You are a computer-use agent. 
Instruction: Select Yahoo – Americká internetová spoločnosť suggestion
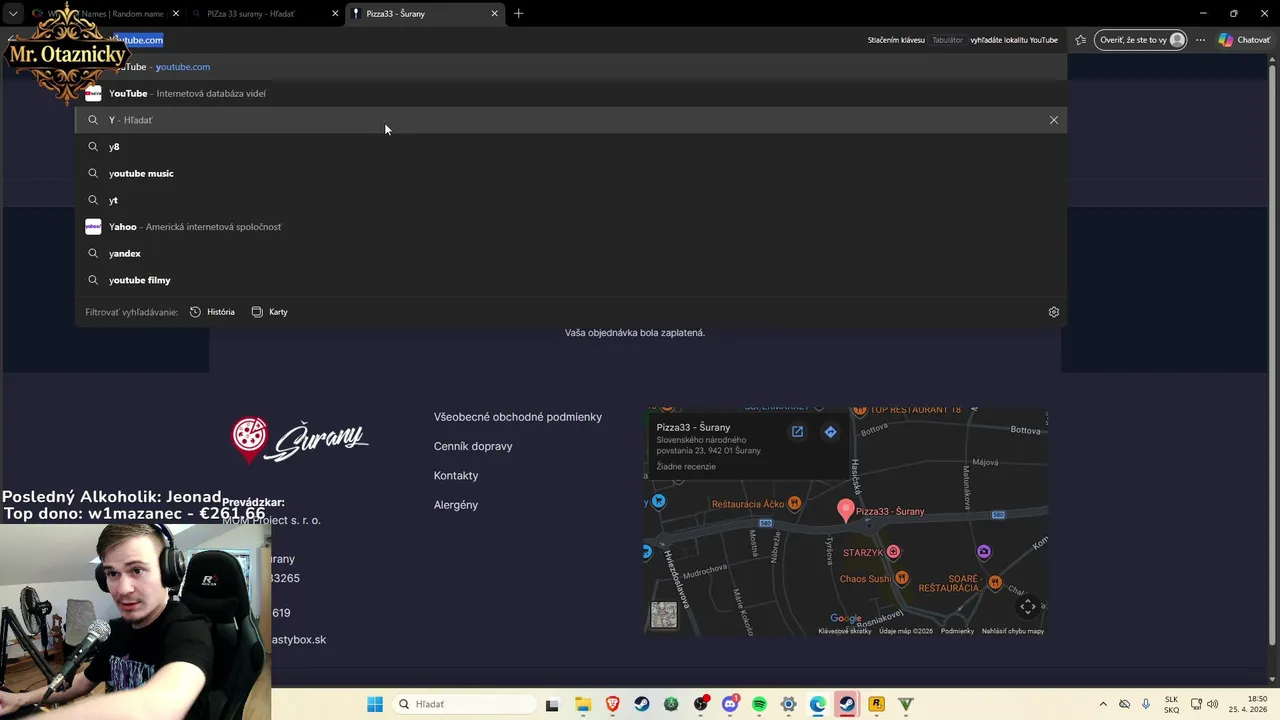pos(571,227)
